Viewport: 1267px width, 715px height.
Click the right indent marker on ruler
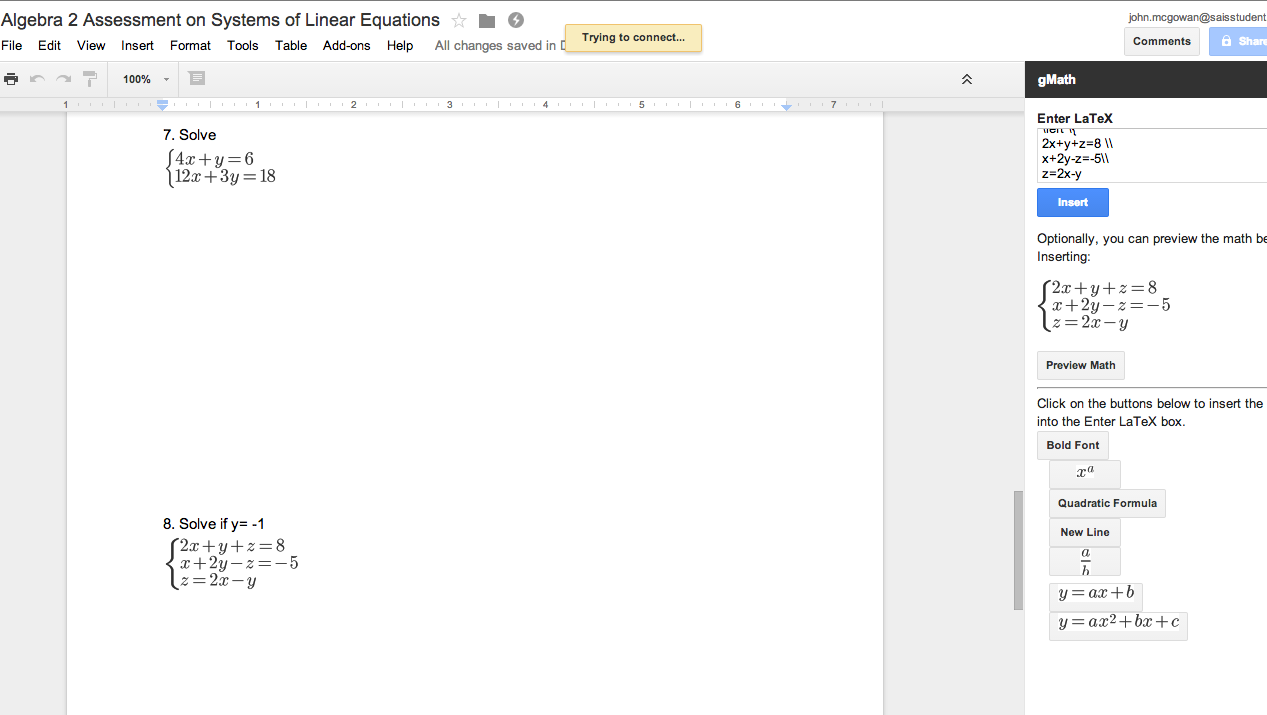coord(787,106)
